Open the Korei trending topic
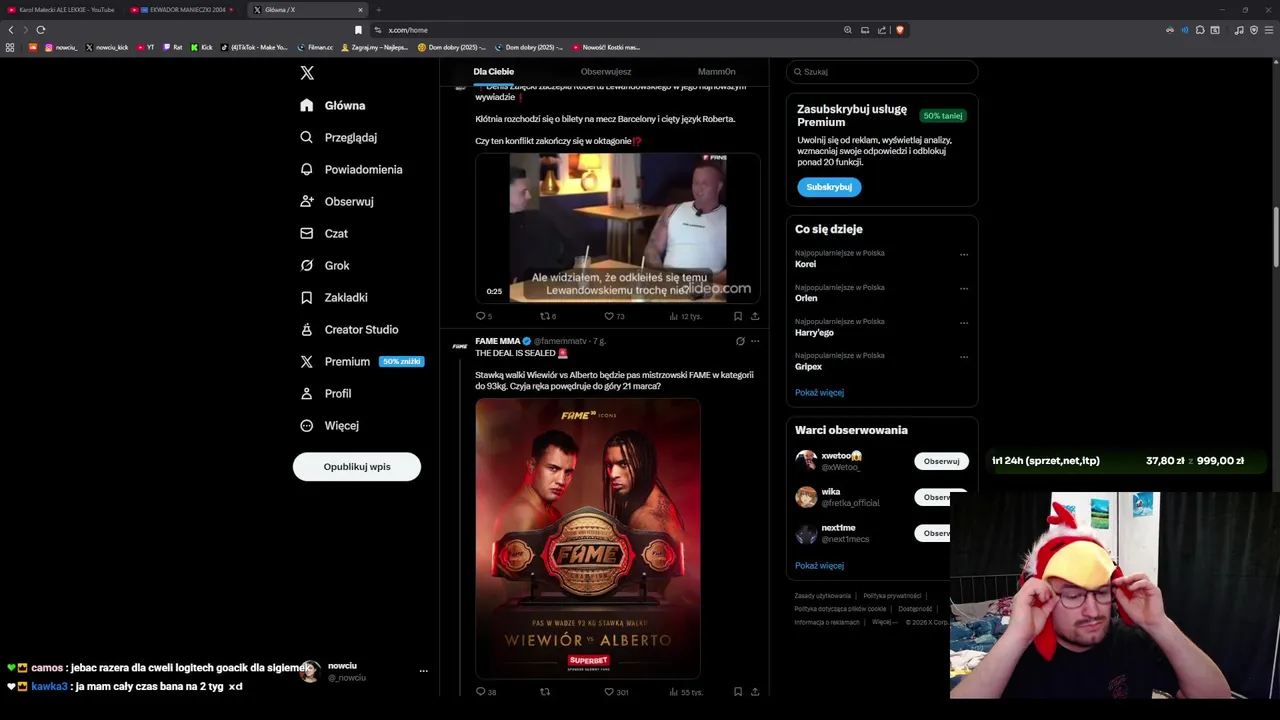This screenshot has width=1280, height=720. pos(805,264)
